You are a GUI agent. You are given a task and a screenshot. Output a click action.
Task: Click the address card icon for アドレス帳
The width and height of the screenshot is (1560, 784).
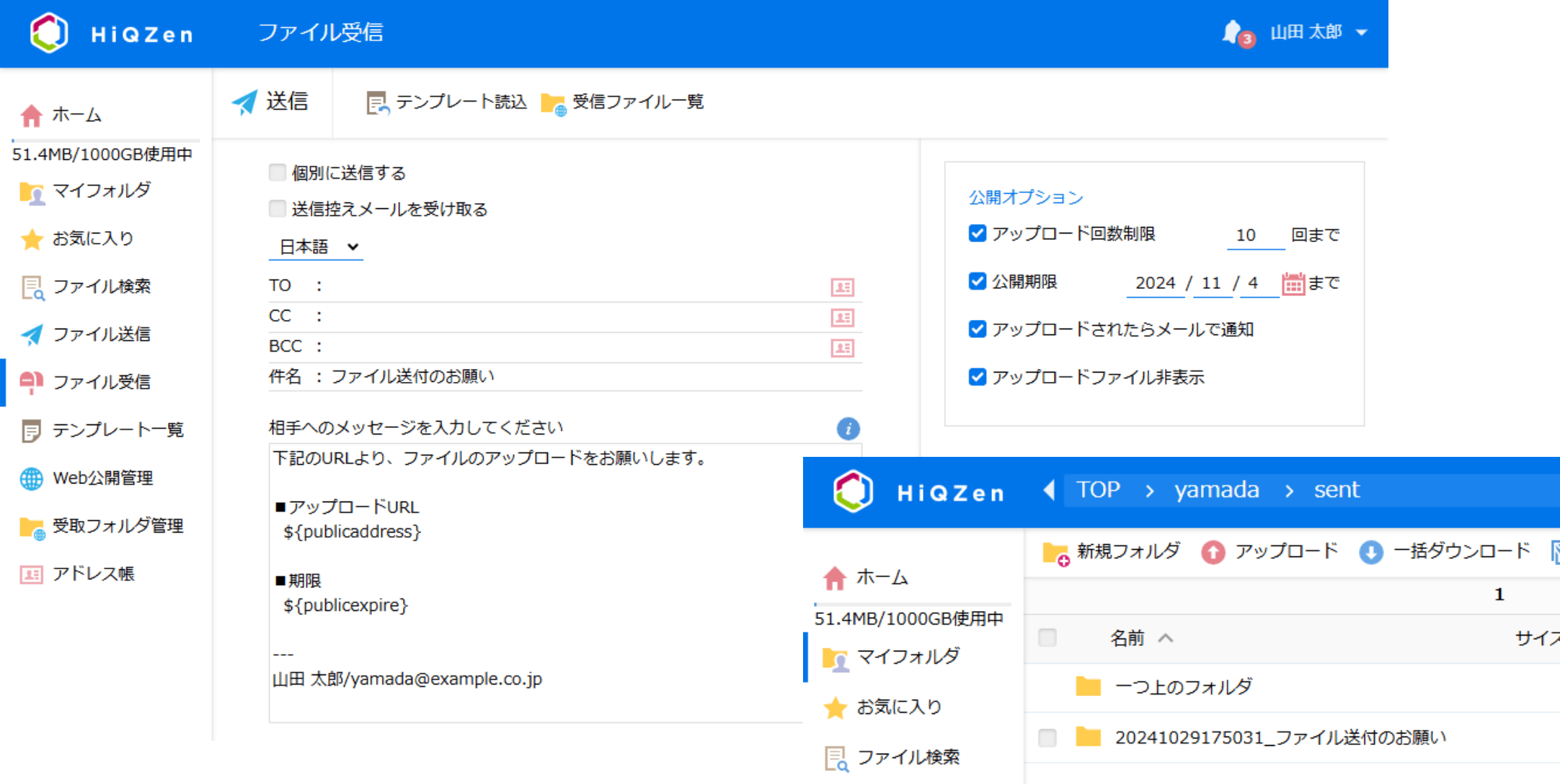32,574
